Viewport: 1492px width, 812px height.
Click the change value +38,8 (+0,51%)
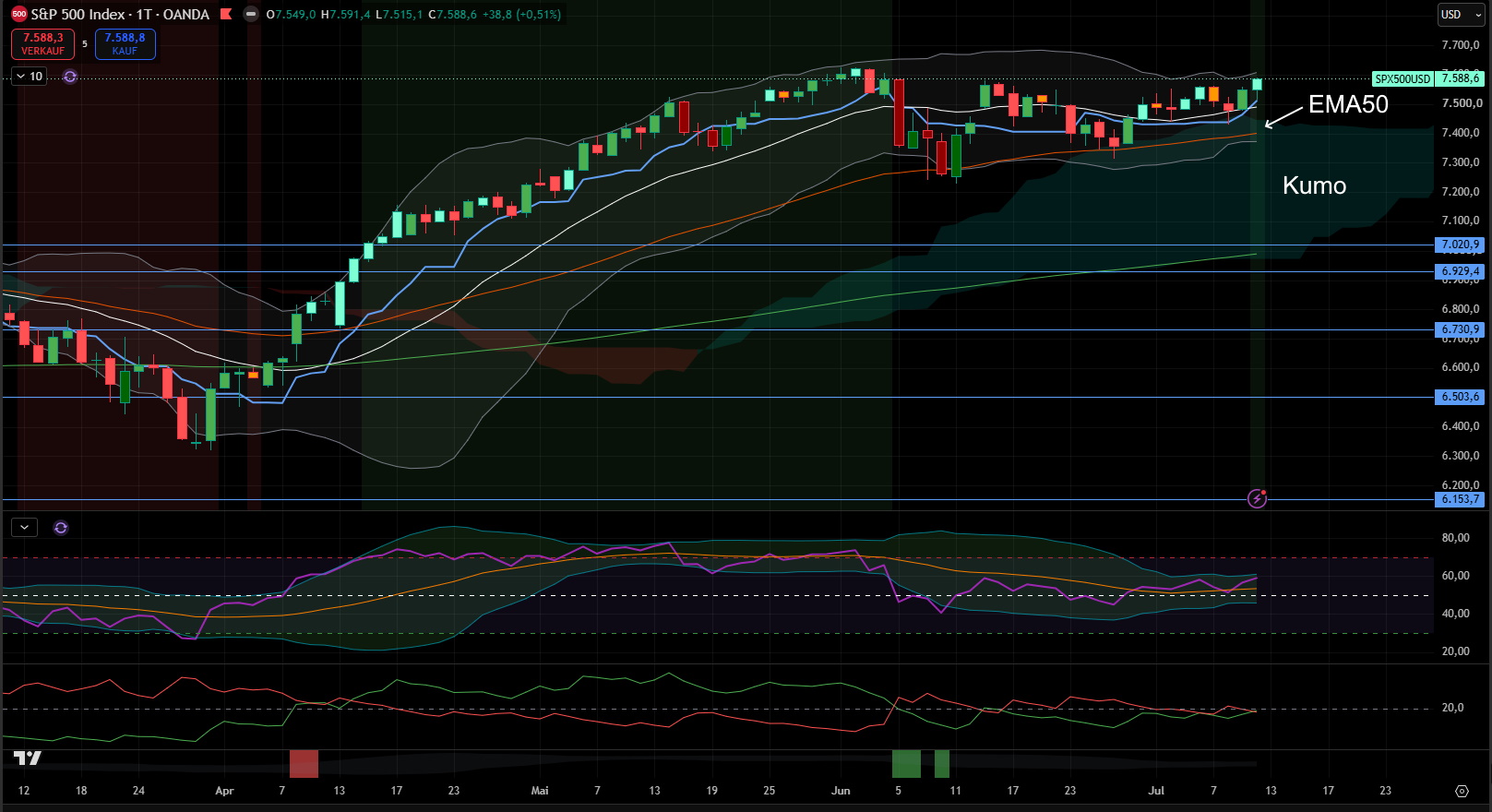(521, 15)
